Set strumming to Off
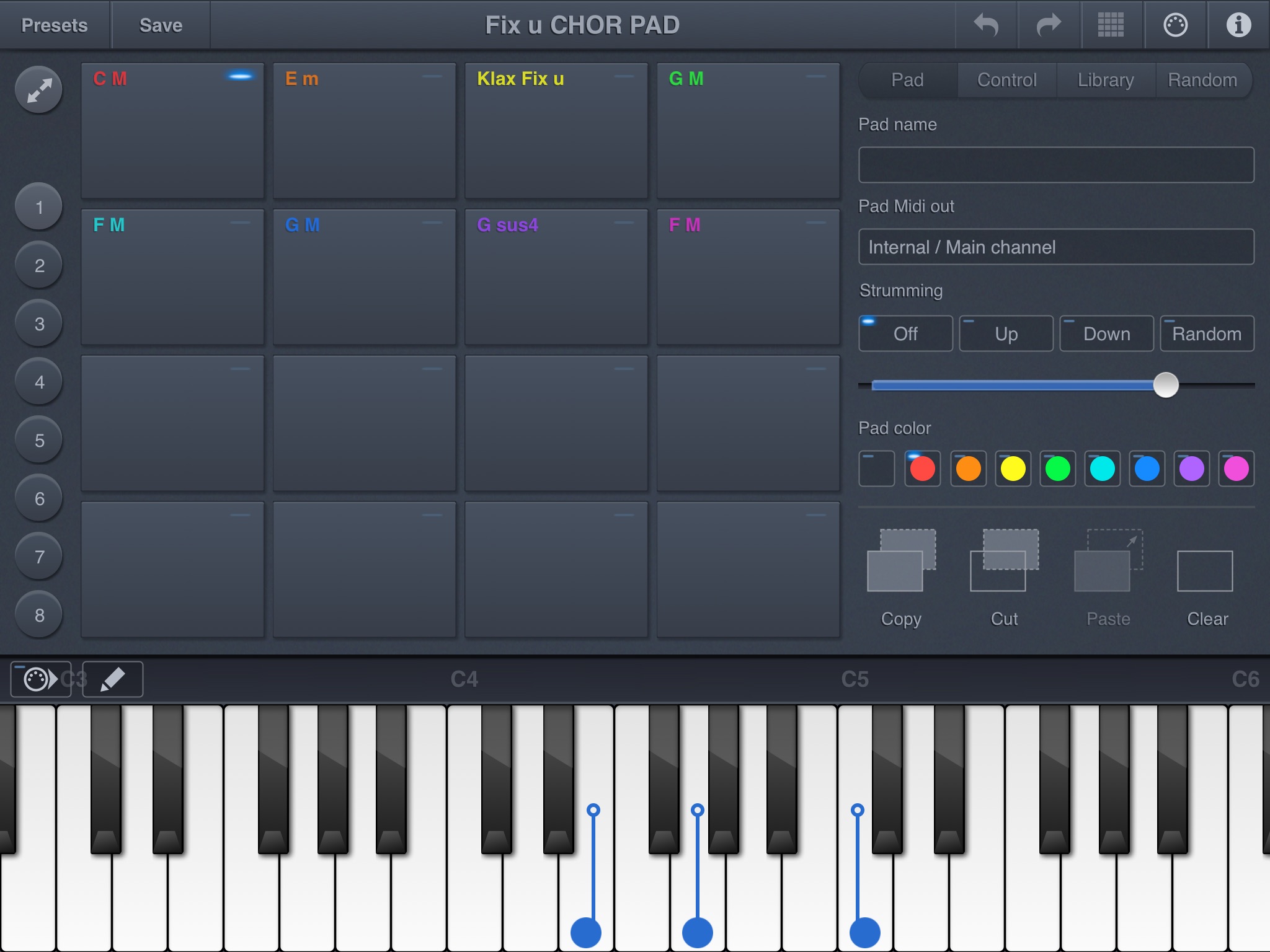The image size is (1270, 952). pos(905,333)
